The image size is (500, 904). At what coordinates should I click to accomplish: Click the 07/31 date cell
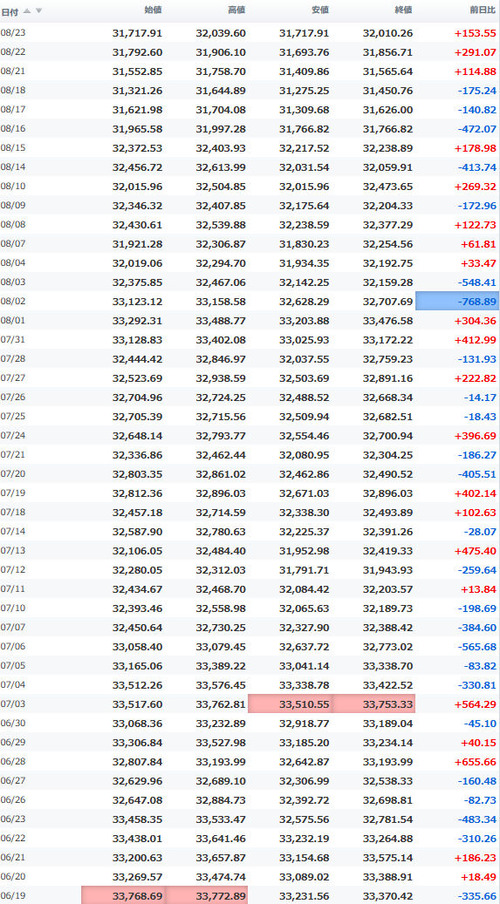[x=13, y=340]
